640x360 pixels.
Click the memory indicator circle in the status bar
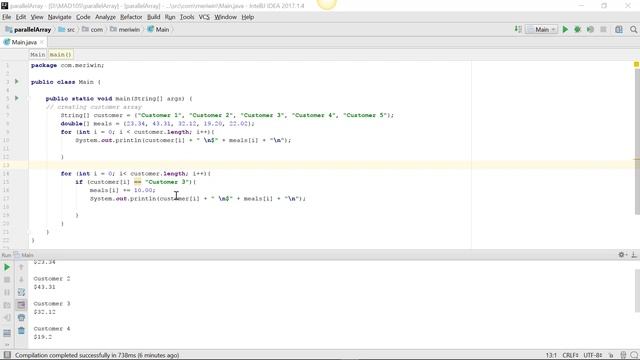point(634,355)
